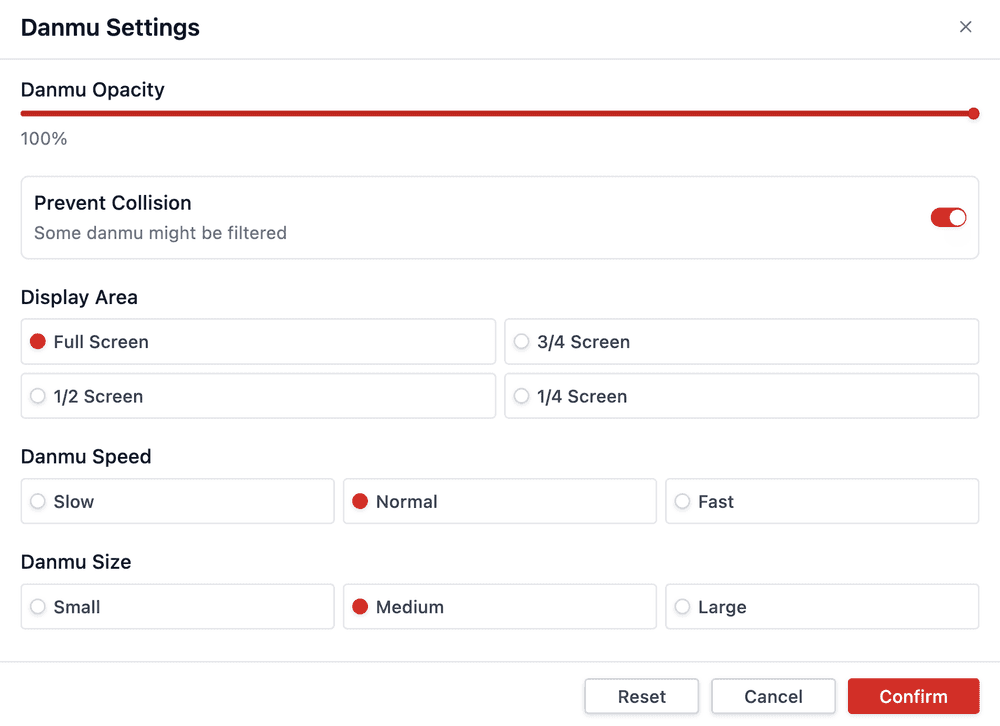Click 'Some danmu might be filtered' text

[161, 233]
